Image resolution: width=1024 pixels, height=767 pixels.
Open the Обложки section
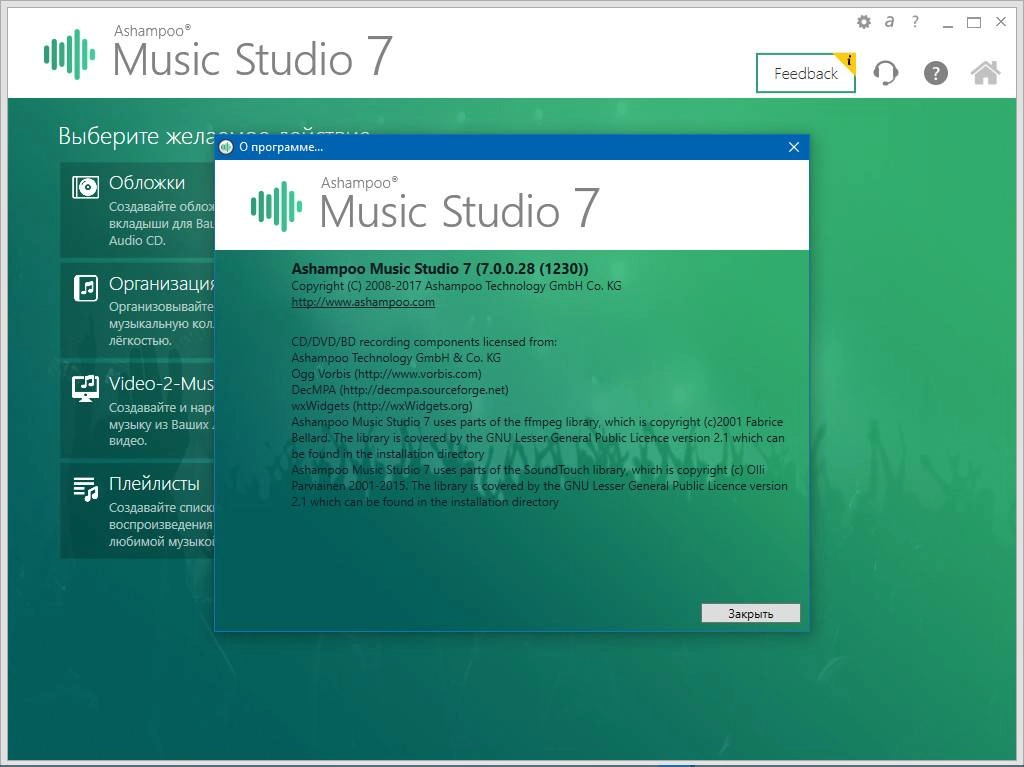click(138, 210)
